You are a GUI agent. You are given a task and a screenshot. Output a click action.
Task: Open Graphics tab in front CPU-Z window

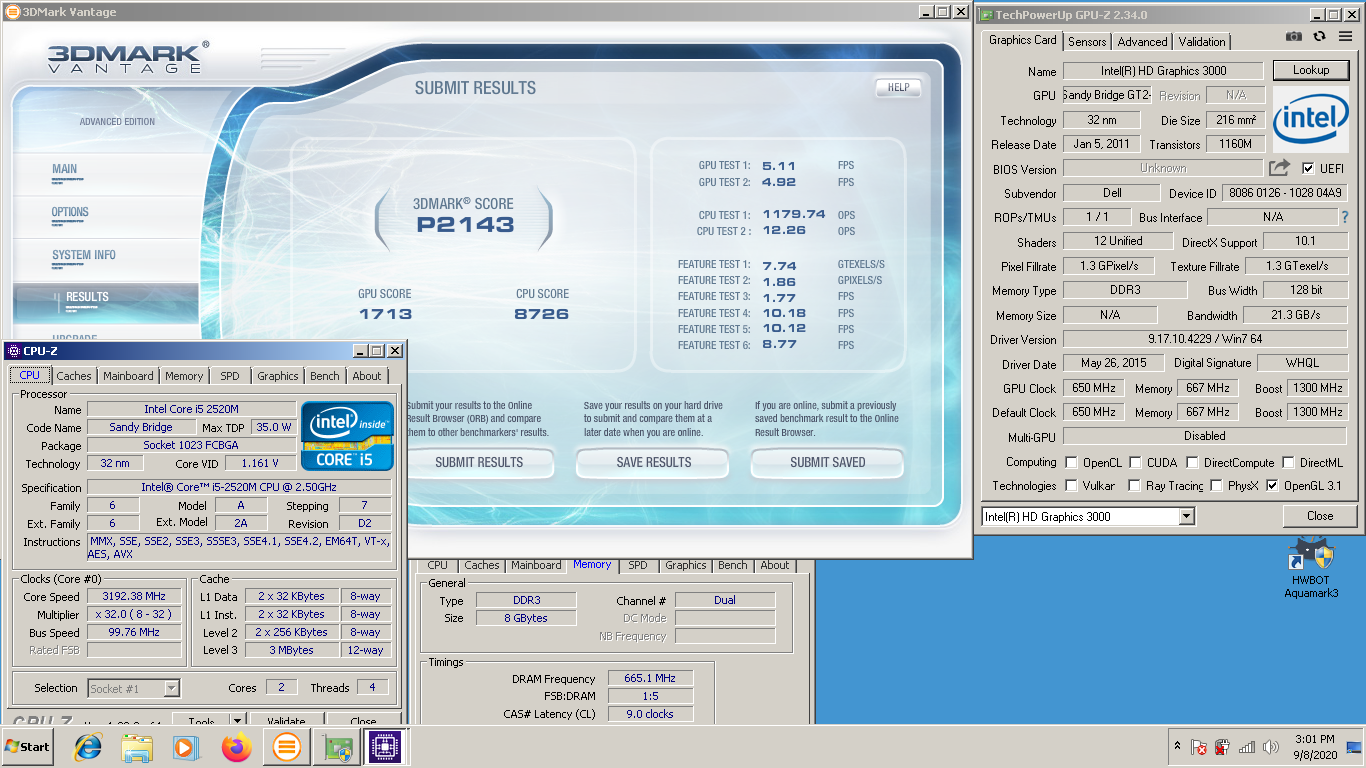[x=278, y=376]
